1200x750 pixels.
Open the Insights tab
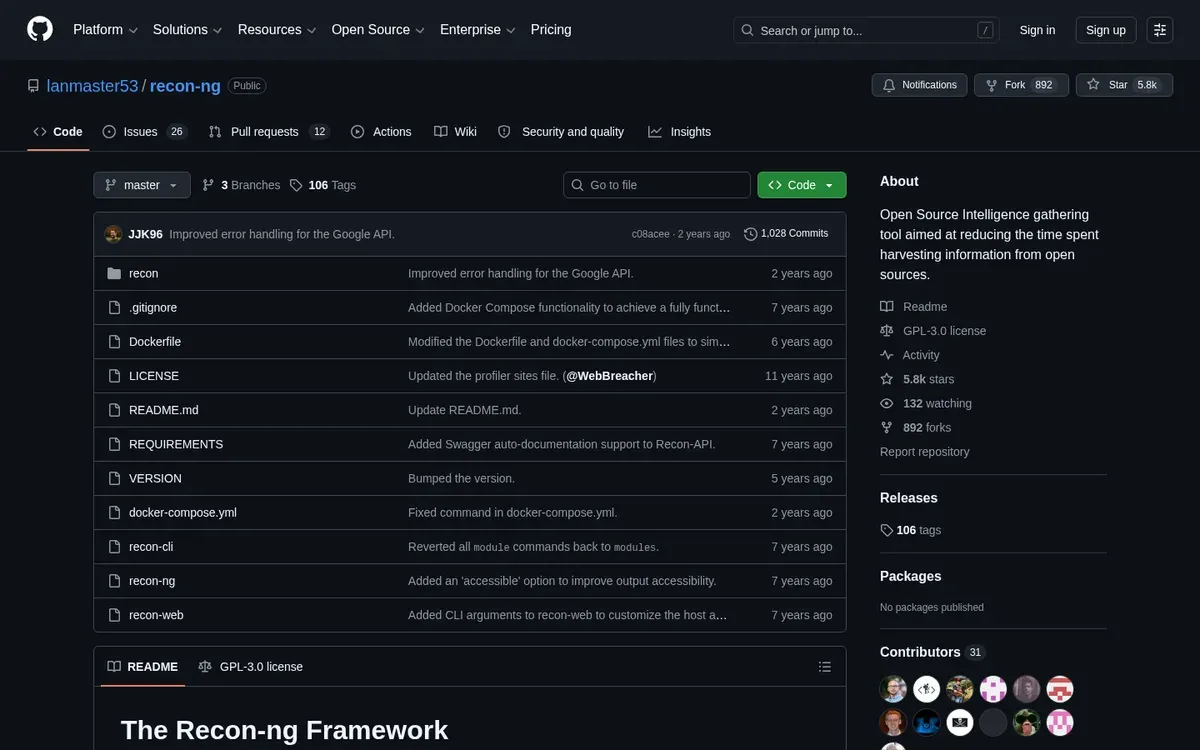pyautogui.click(x=679, y=132)
